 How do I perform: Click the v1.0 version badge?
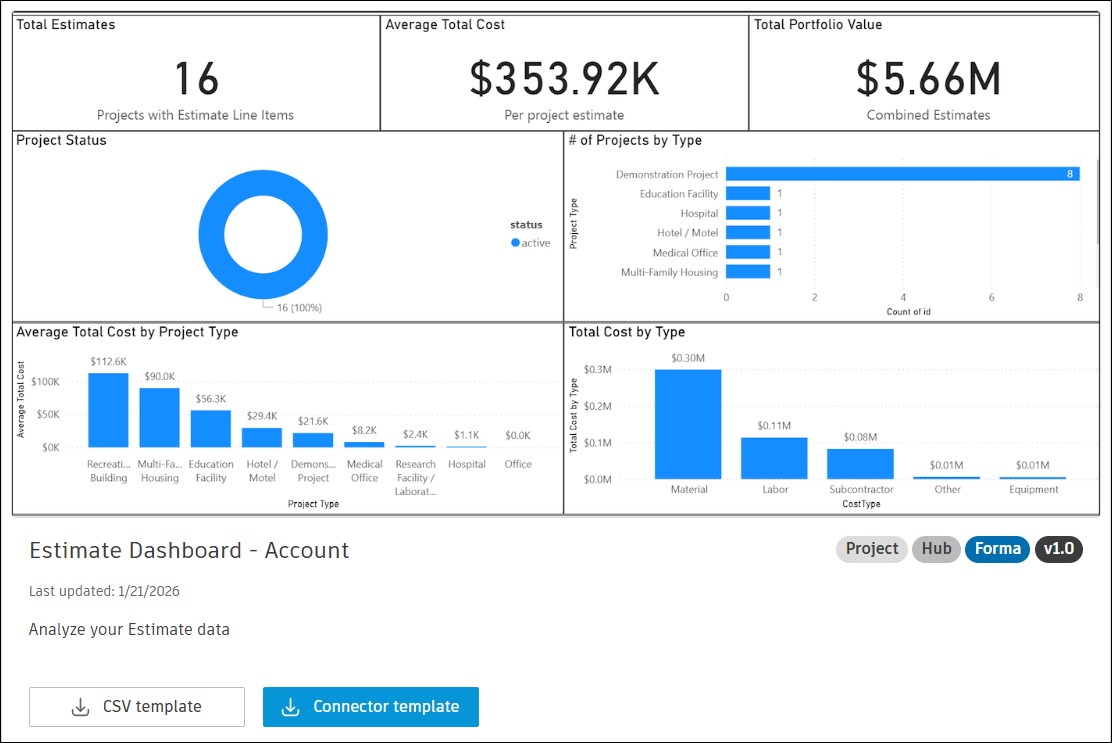pos(1058,549)
